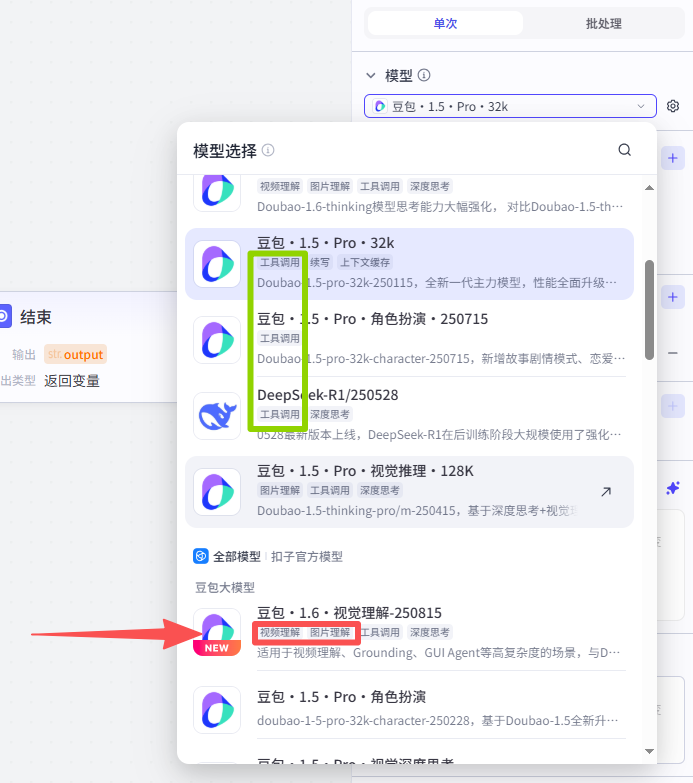Click the second plus button on right panel
The width and height of the screenshot is (693, 783).
tap(673, 297)
